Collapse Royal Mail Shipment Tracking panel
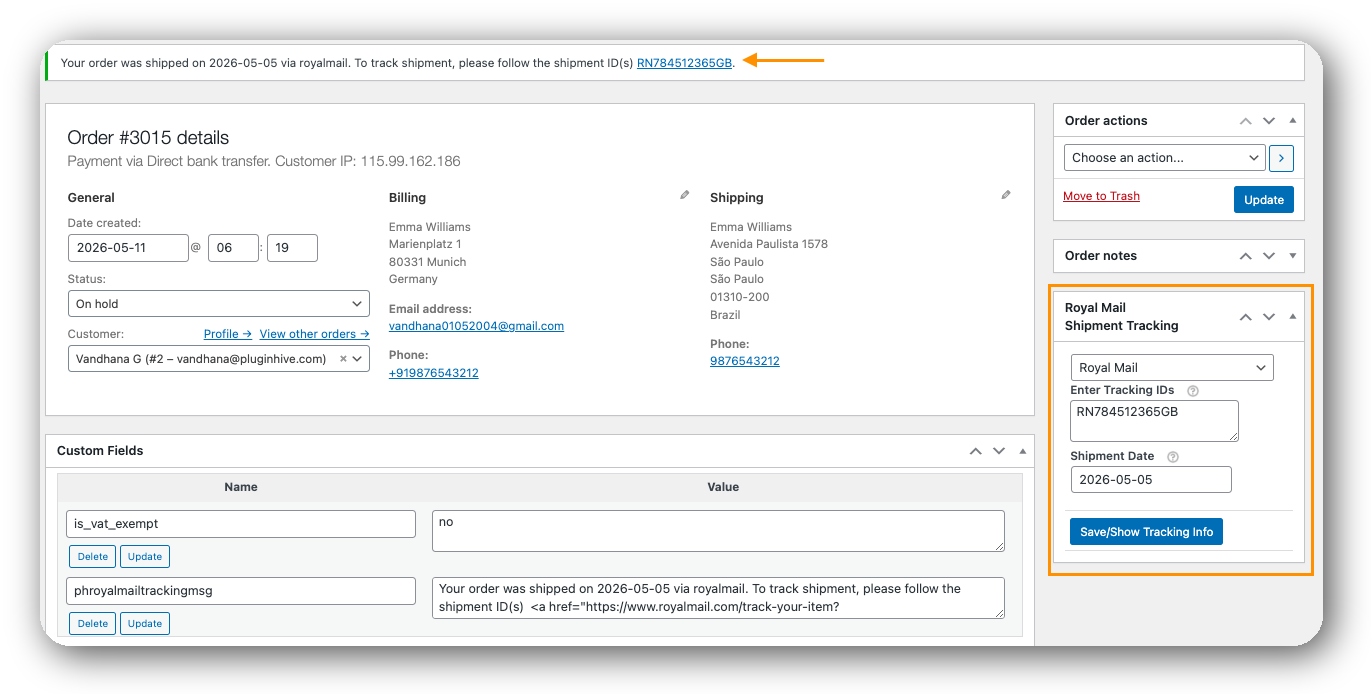The width and height of the screenshot is (1371, 694). pos(1293,317)
